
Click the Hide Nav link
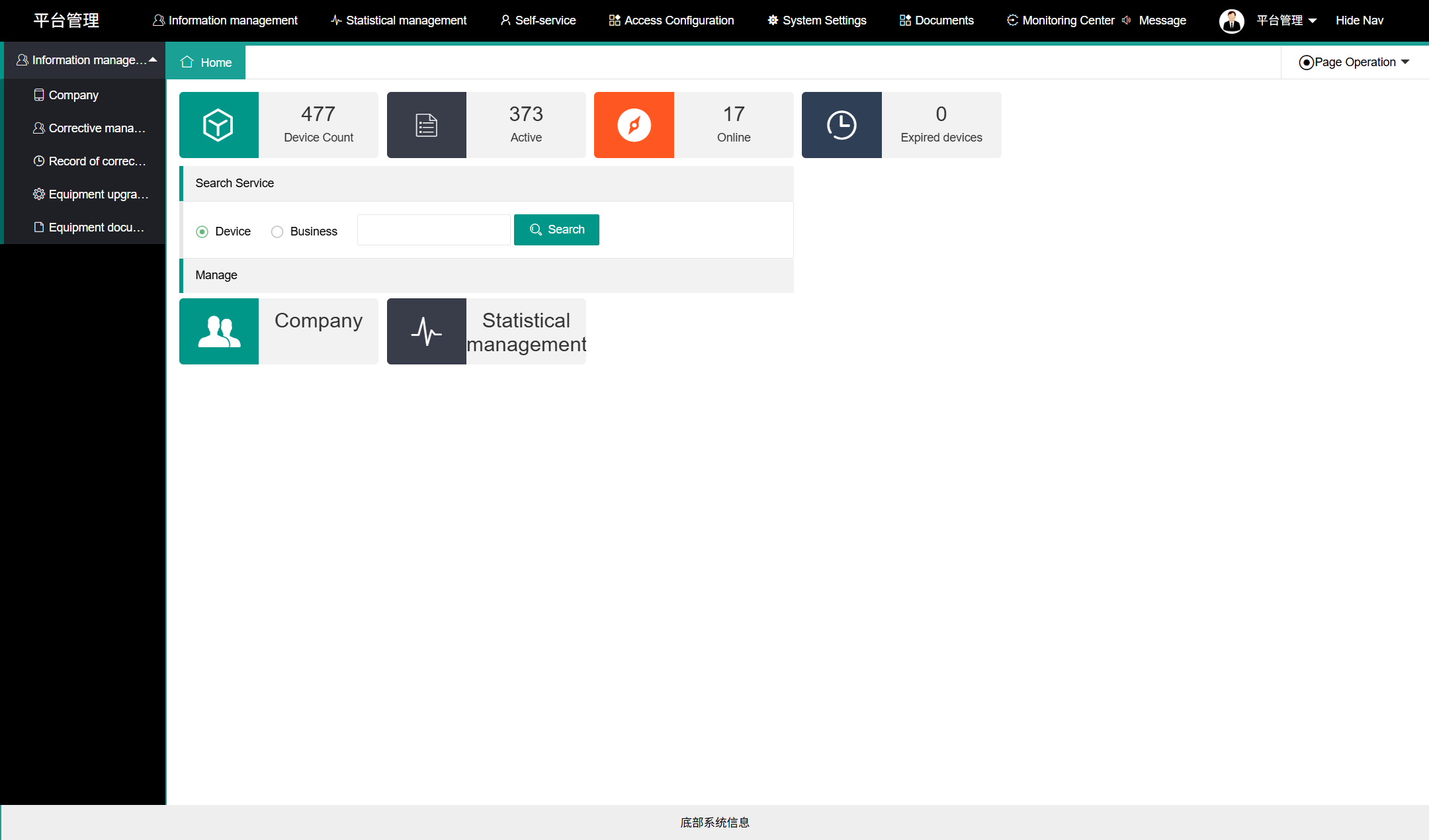point(1359,21)
